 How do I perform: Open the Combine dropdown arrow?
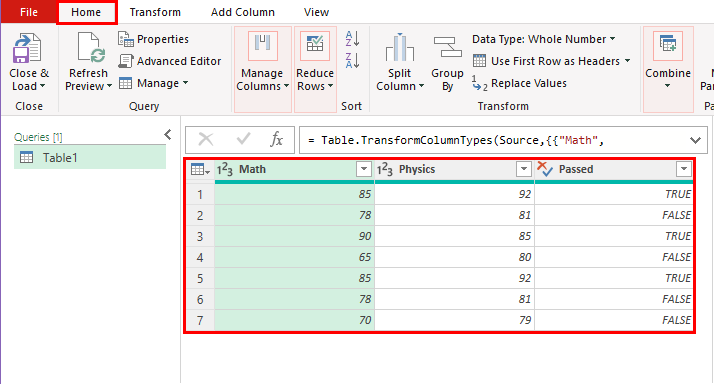(x=668, y=86)
